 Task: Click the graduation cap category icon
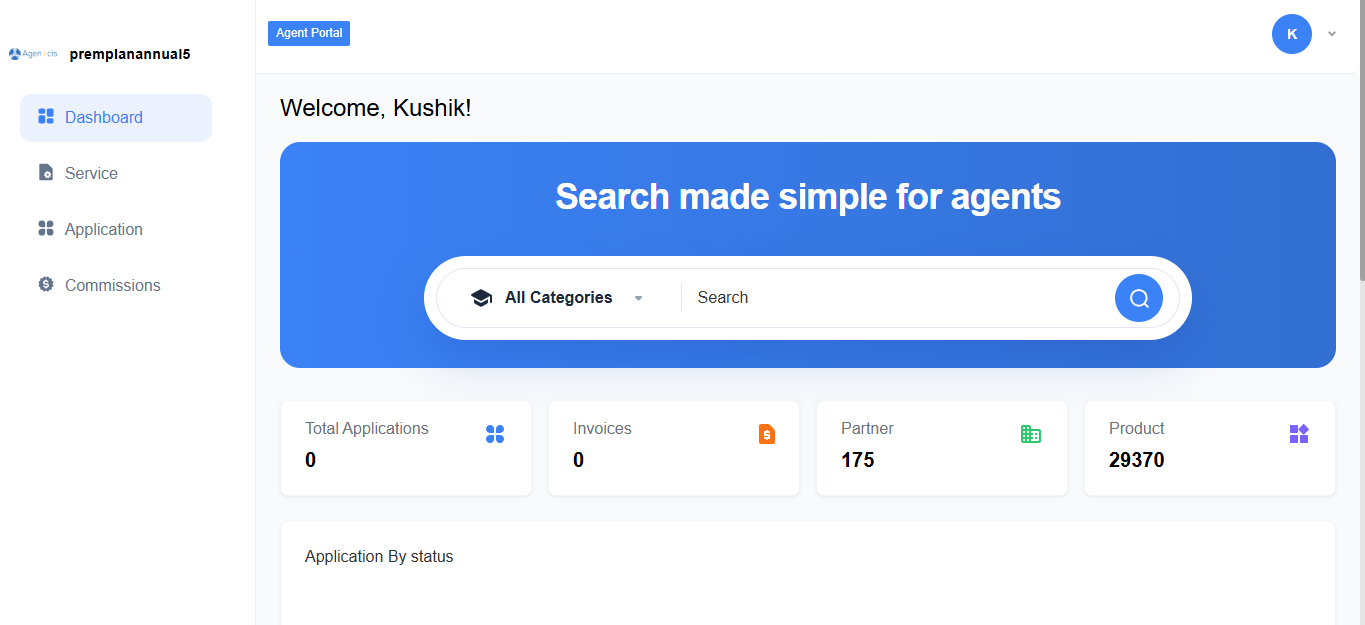pos(481,298)
